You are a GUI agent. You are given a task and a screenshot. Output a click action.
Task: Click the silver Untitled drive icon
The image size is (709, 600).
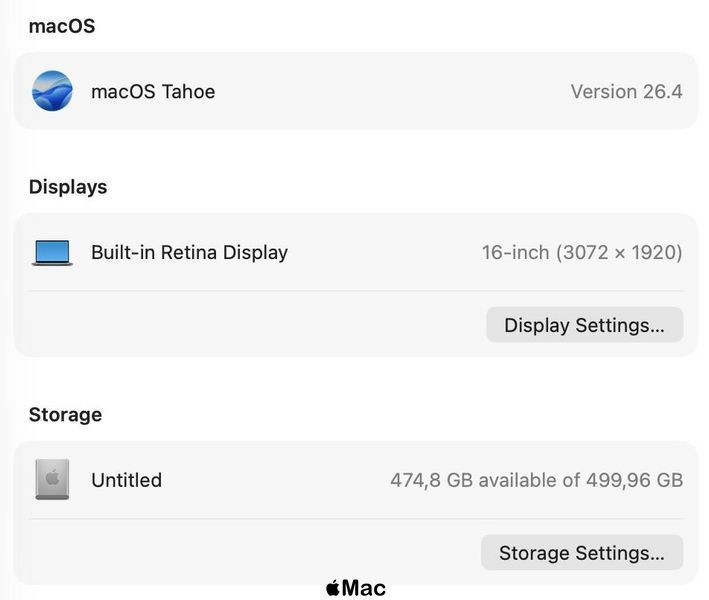pyautogui.click(x=52, y=479)
